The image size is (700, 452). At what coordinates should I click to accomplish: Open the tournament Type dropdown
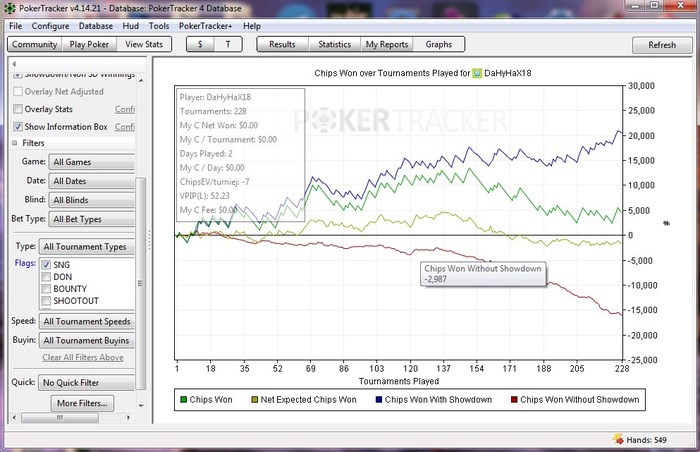click(x=87, y=247)
